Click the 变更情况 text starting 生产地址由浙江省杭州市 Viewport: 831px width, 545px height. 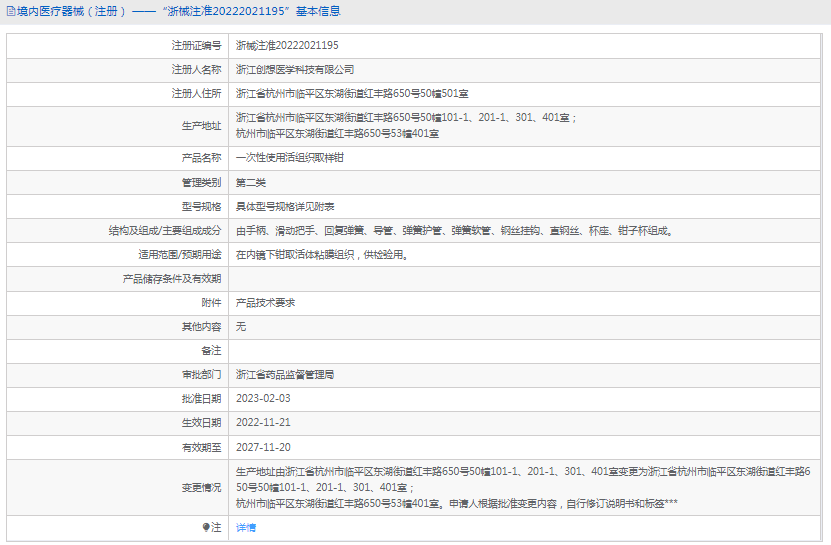[523, 487]
